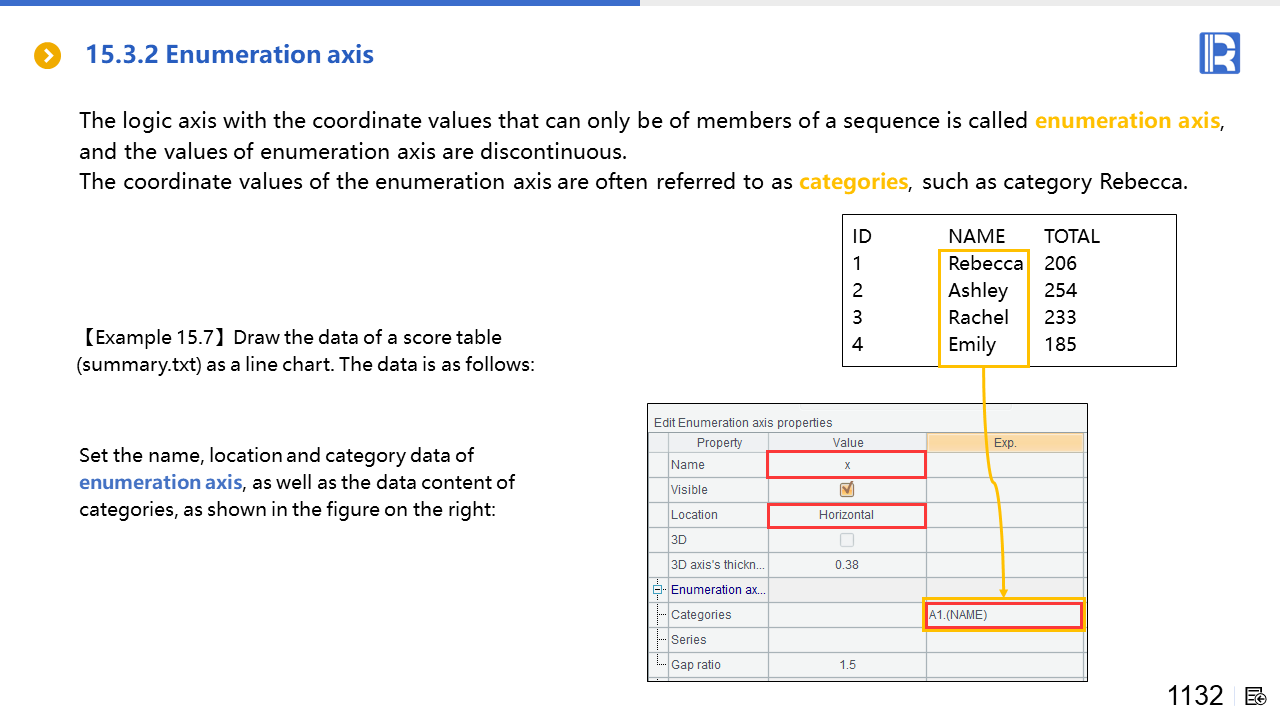Toggle the Visible checkbox
The width and height of the screenshot is (1280, 720).
coord(847,490)
